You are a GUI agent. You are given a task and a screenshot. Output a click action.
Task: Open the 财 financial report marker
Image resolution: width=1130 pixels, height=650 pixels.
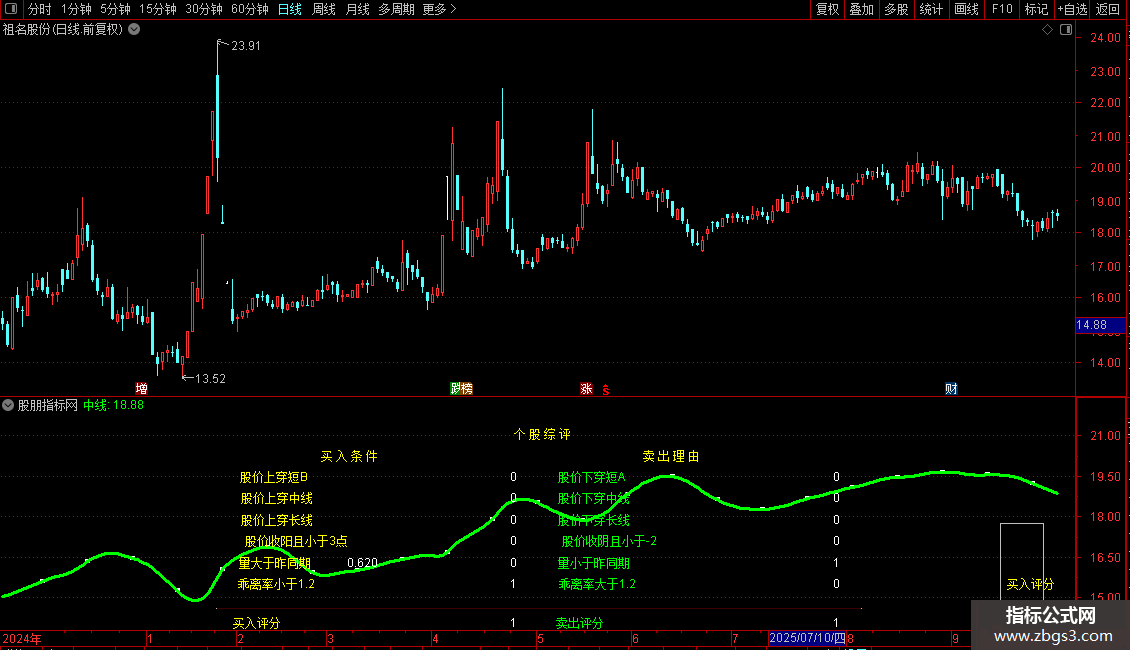[x=951, y=388]
